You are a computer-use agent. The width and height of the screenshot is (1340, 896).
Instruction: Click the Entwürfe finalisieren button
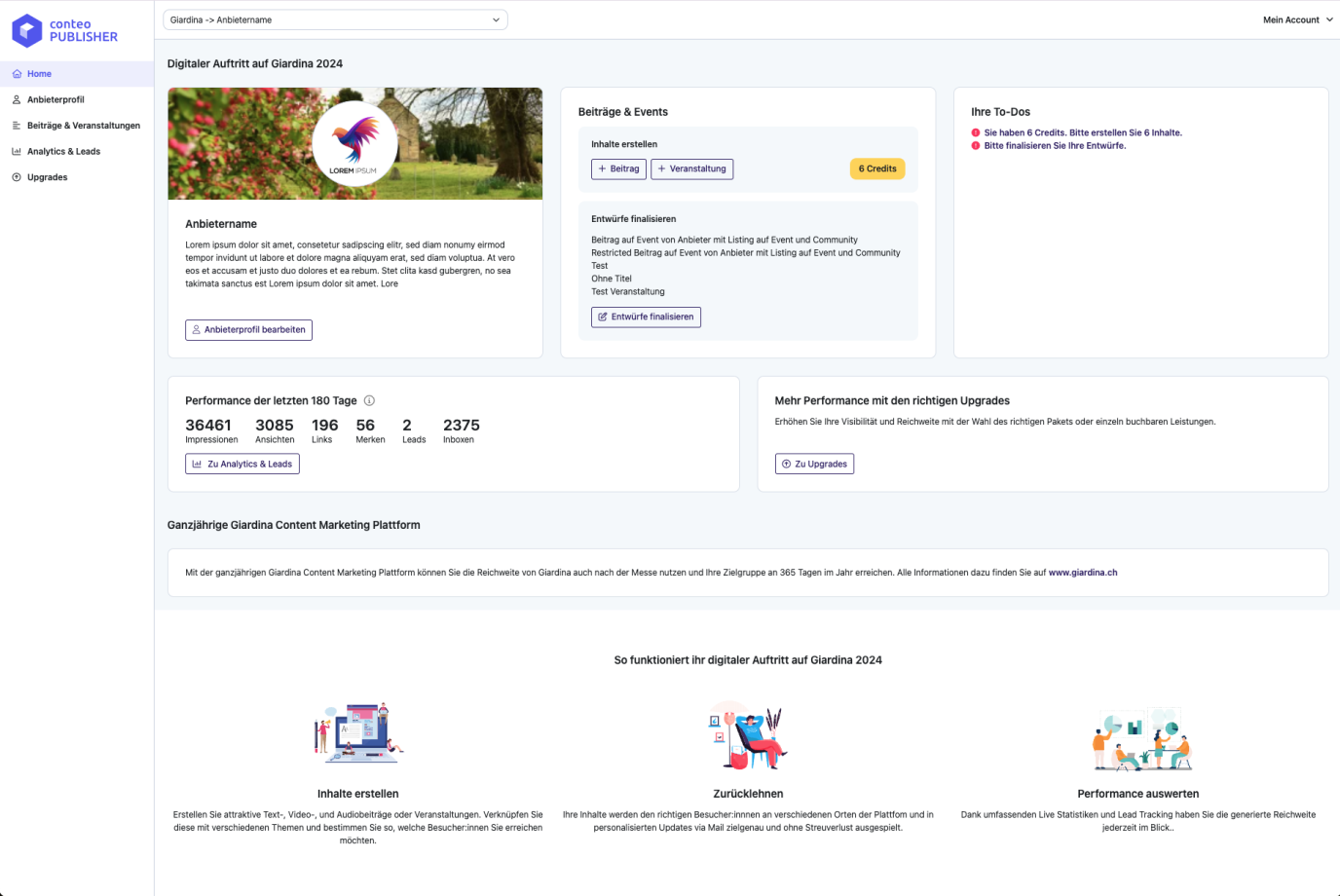click(646, 317)
